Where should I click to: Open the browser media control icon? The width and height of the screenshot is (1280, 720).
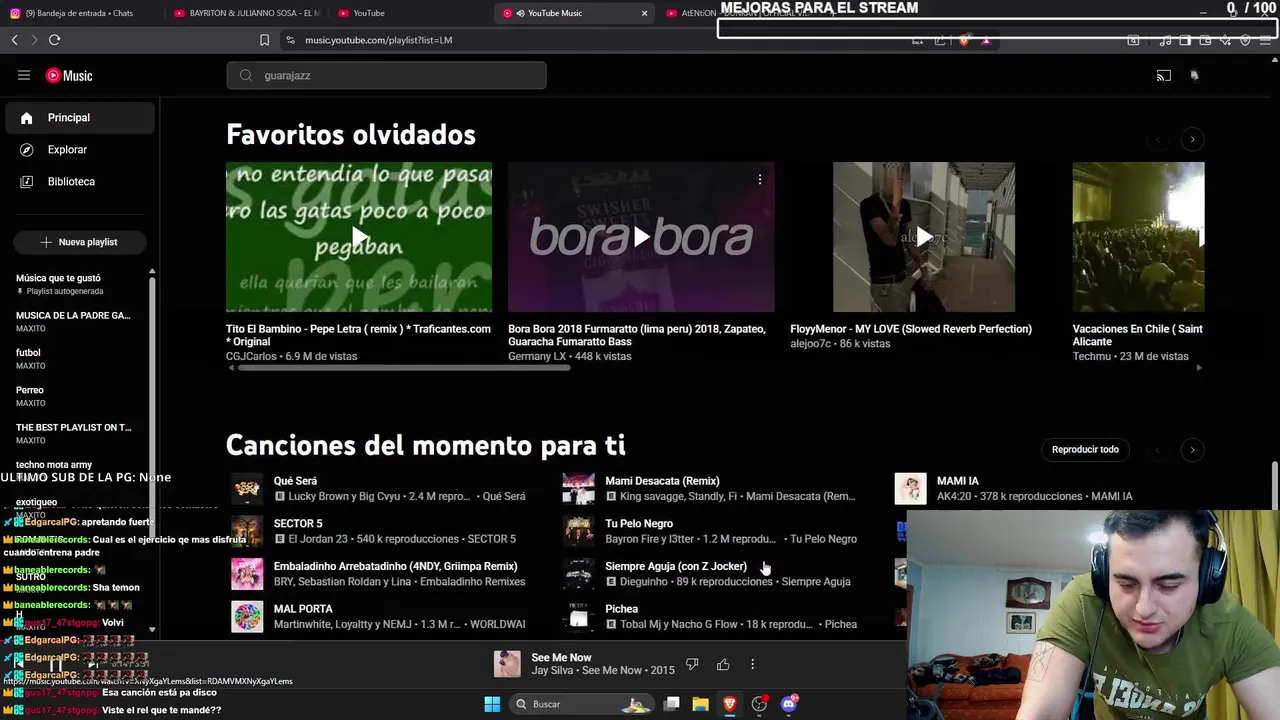[x=1165, y=40]
